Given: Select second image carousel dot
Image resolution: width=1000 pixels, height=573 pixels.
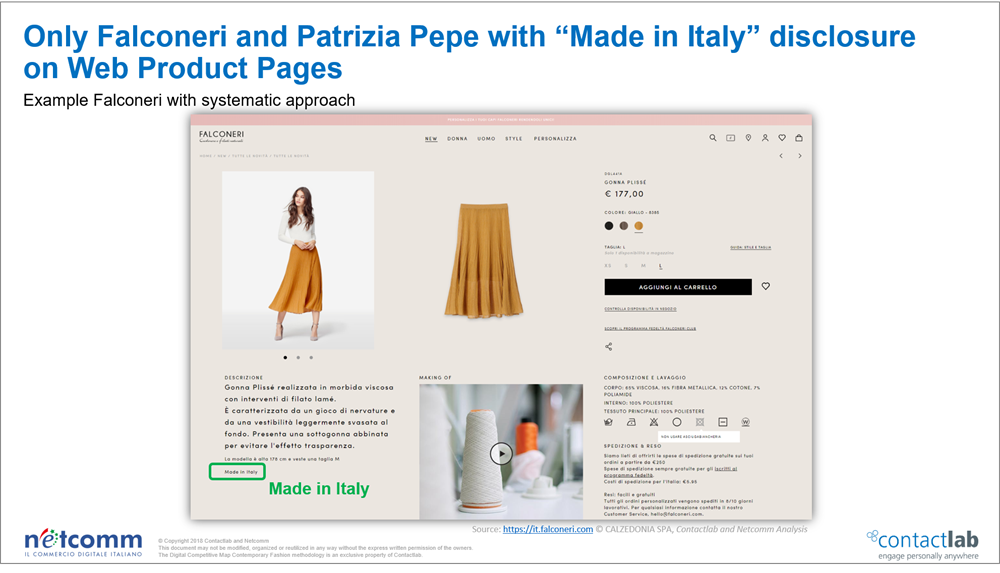Looking at the screenshot, I should (298, 357).
